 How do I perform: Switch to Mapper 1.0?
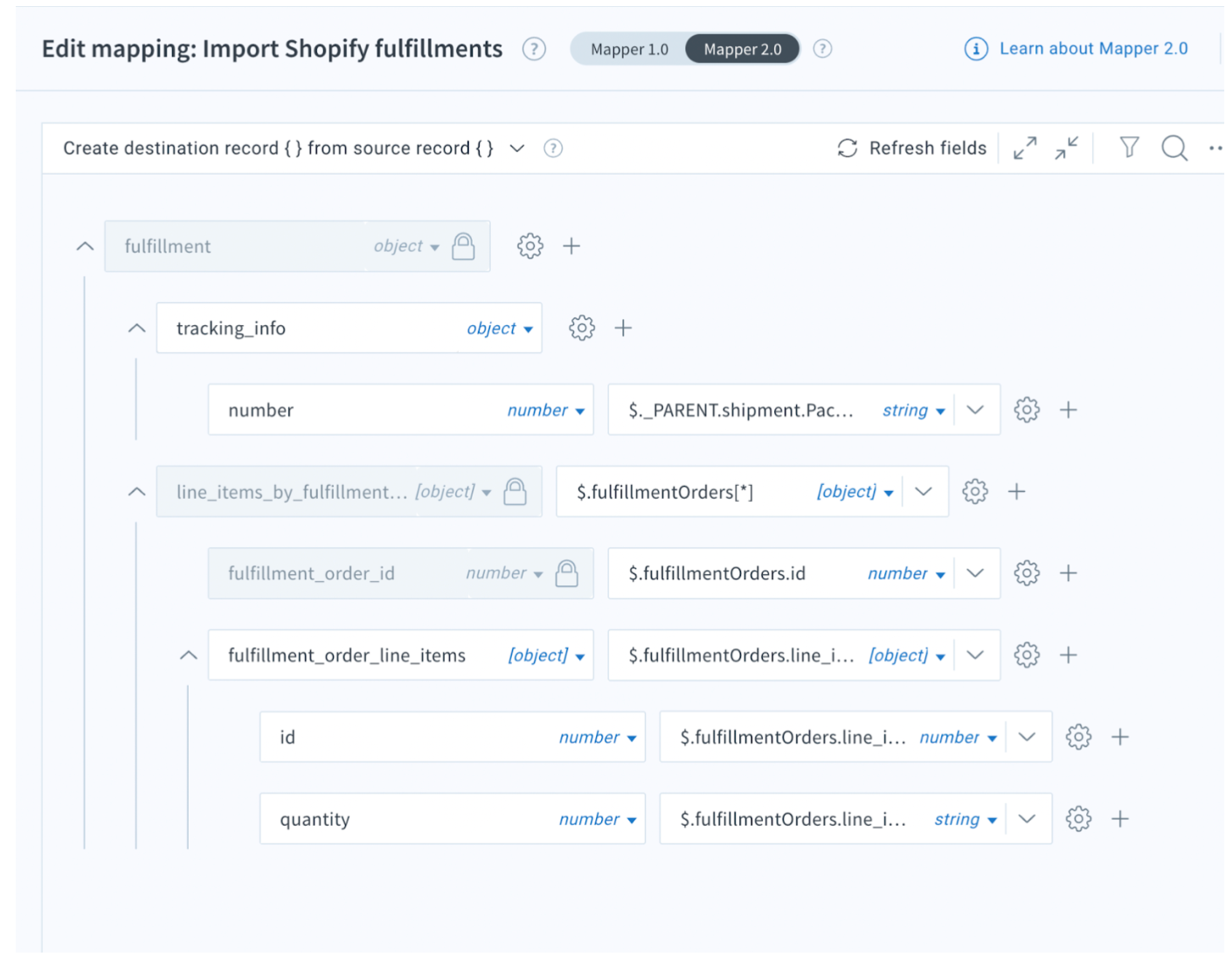[x=629, y=50]
